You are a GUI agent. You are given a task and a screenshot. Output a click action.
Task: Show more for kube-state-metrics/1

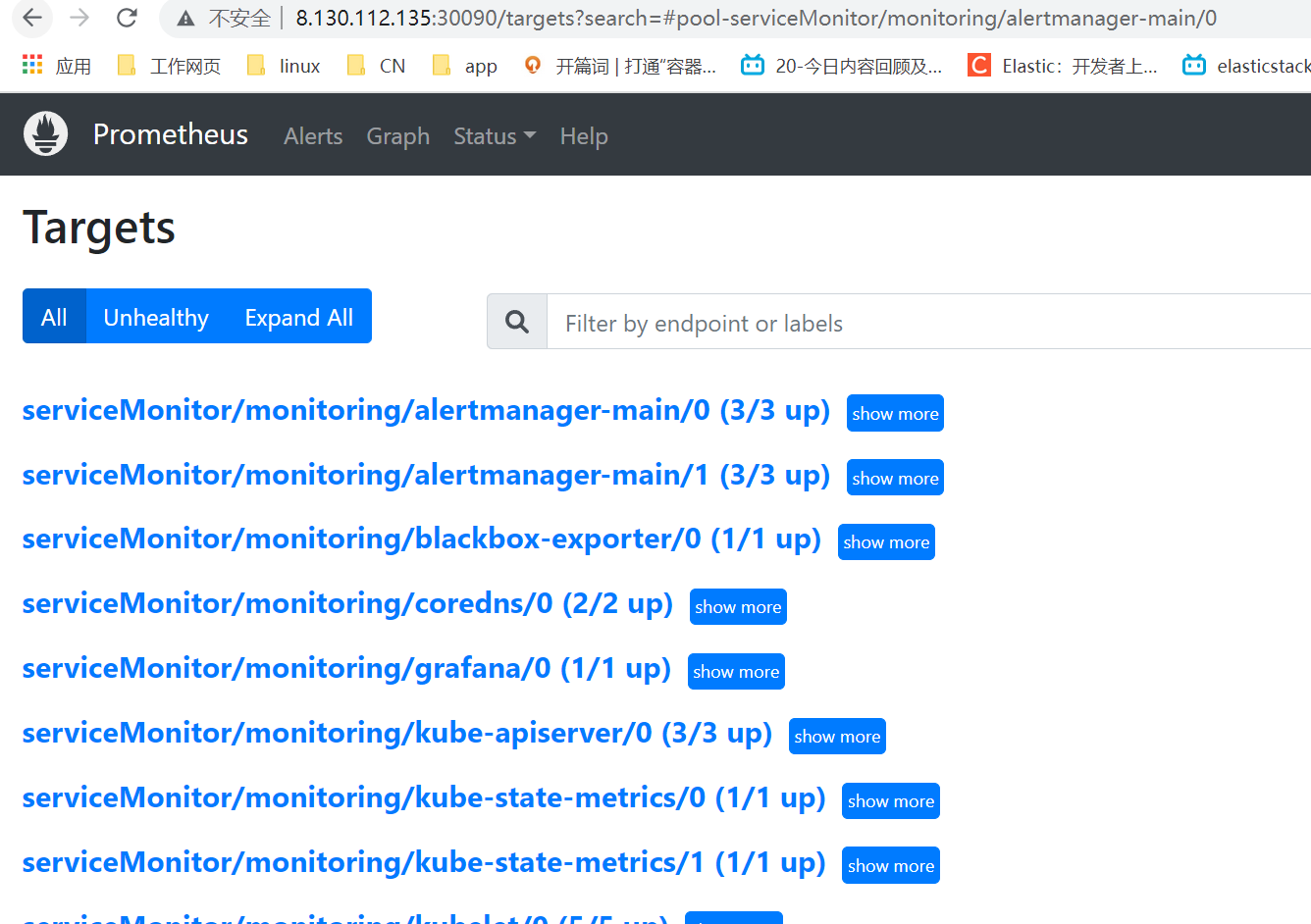(x=891, y=865)
